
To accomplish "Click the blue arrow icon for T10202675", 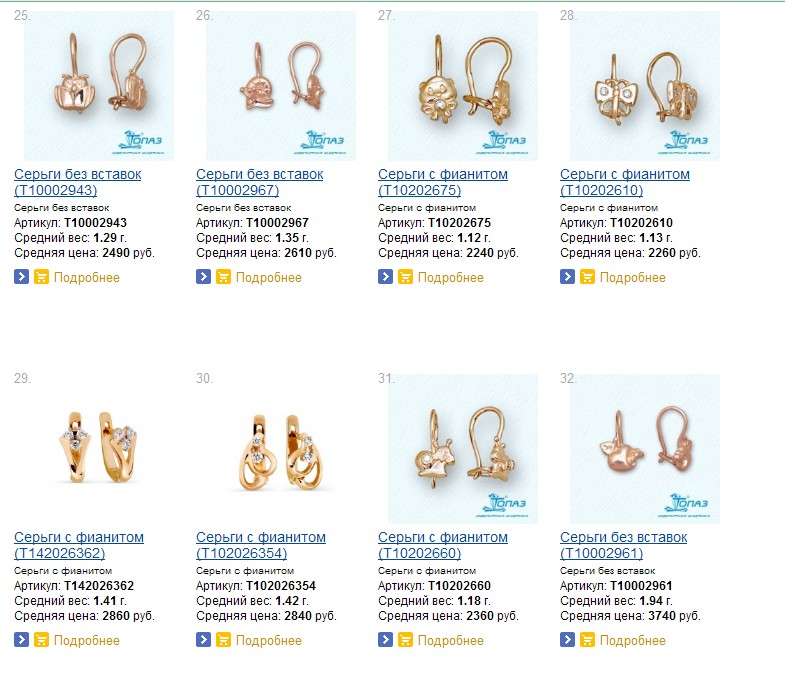I will (x=385, y=276).
